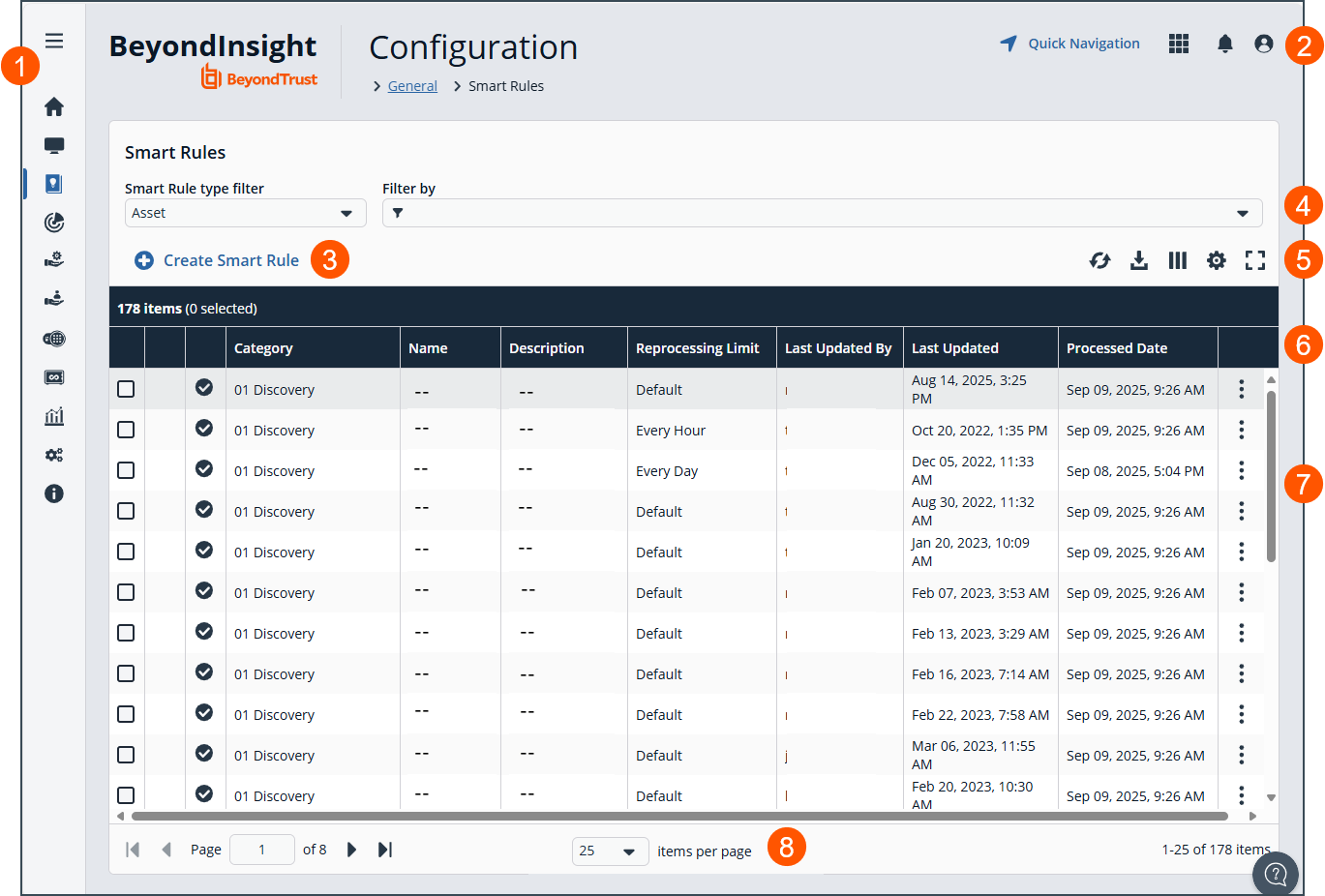The image size is (1325, 896).
Task: Open the hamburger menu in the sidebar
Action: coord(54,41)
